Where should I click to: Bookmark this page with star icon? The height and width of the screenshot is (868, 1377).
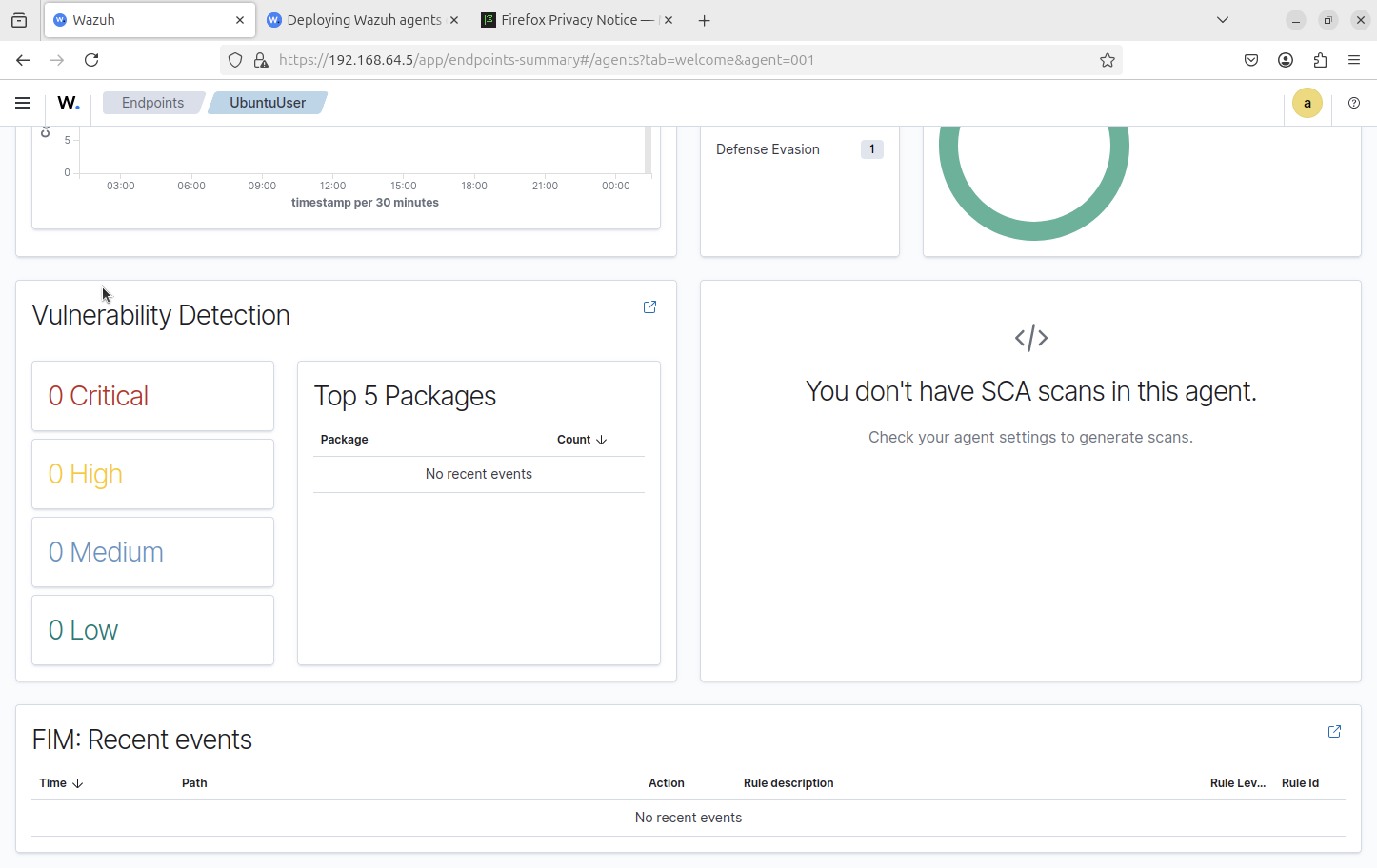click(x=1107, y=60)
